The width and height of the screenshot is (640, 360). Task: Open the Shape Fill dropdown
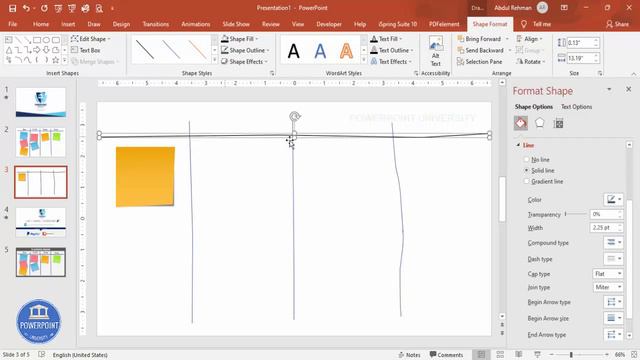click(240, 39)
